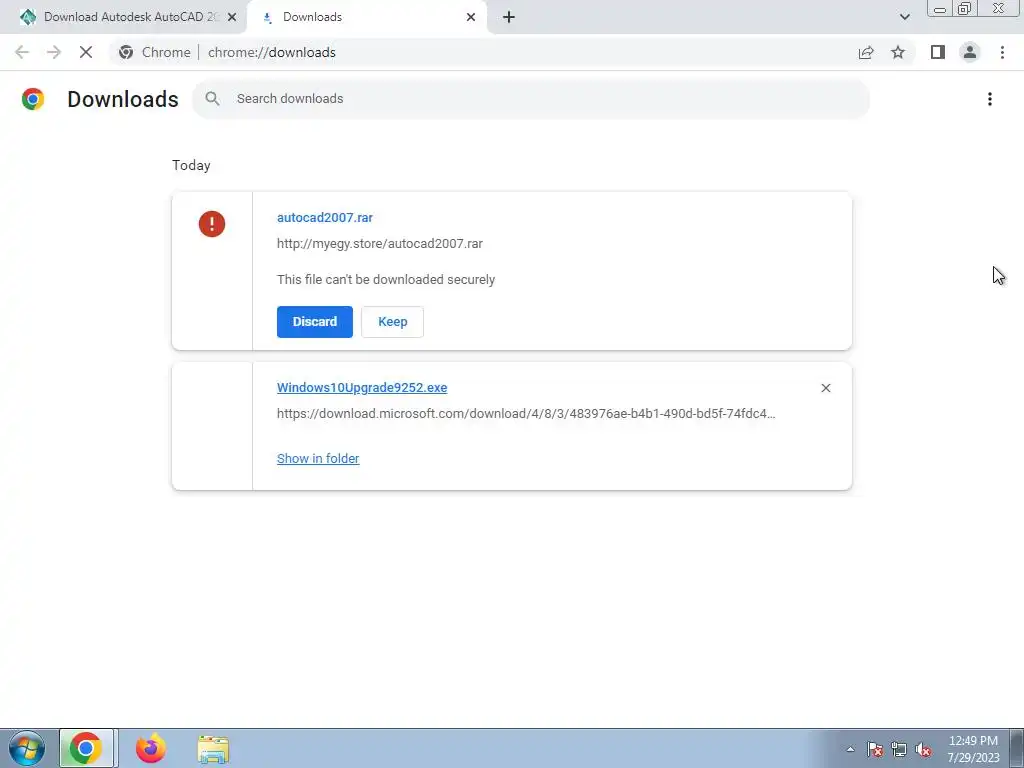The width and height of the screenshot is (1024, 768).
Task: Focus the Search downloads field
Action: click(531, 99)
